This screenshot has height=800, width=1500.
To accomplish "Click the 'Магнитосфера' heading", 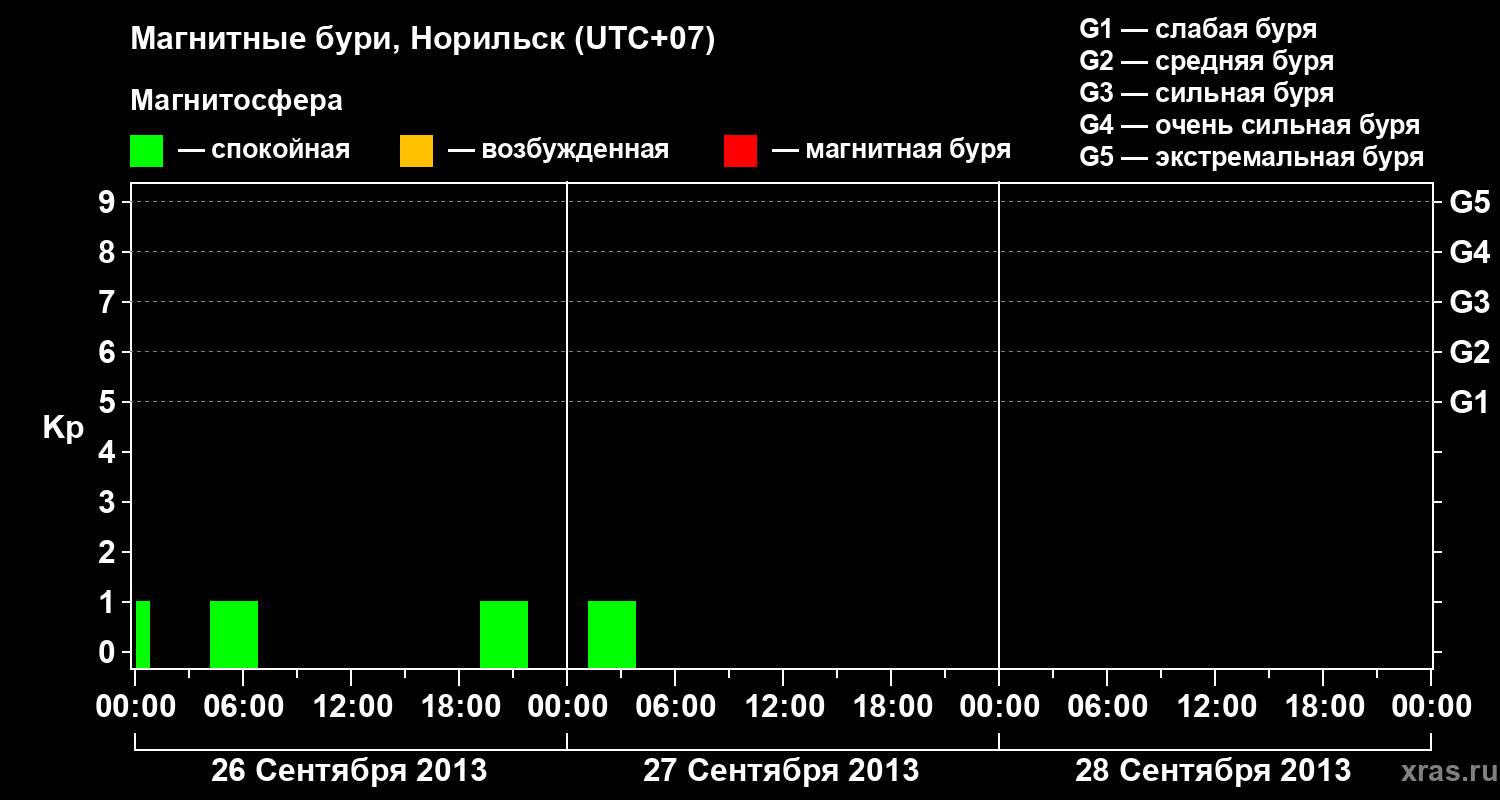I will (236, 101).
